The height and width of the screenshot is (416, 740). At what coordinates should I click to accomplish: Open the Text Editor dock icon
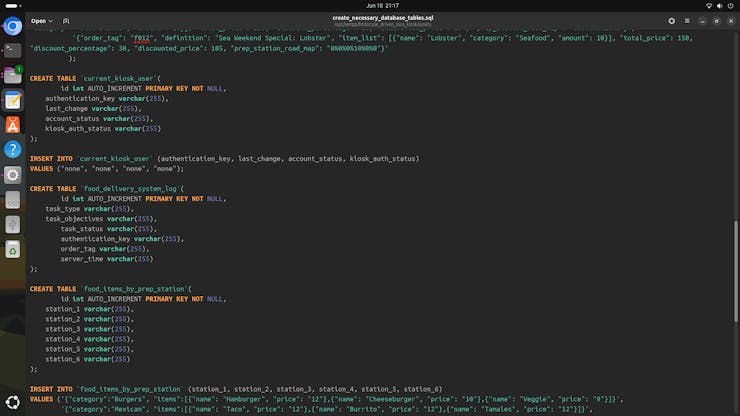[12, 100]
